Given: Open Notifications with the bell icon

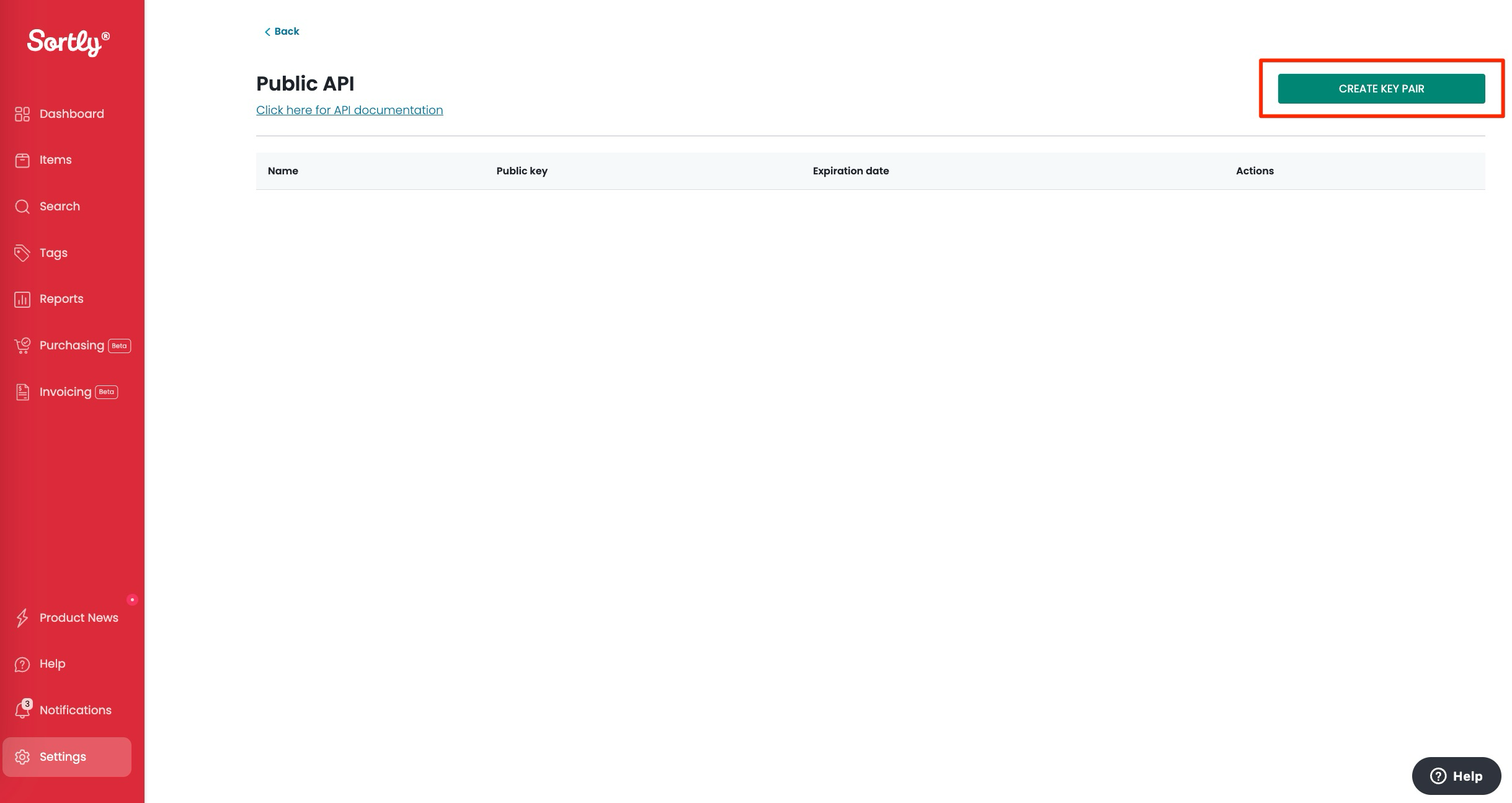Looking at the screenshot, I should tap(75, 710).
